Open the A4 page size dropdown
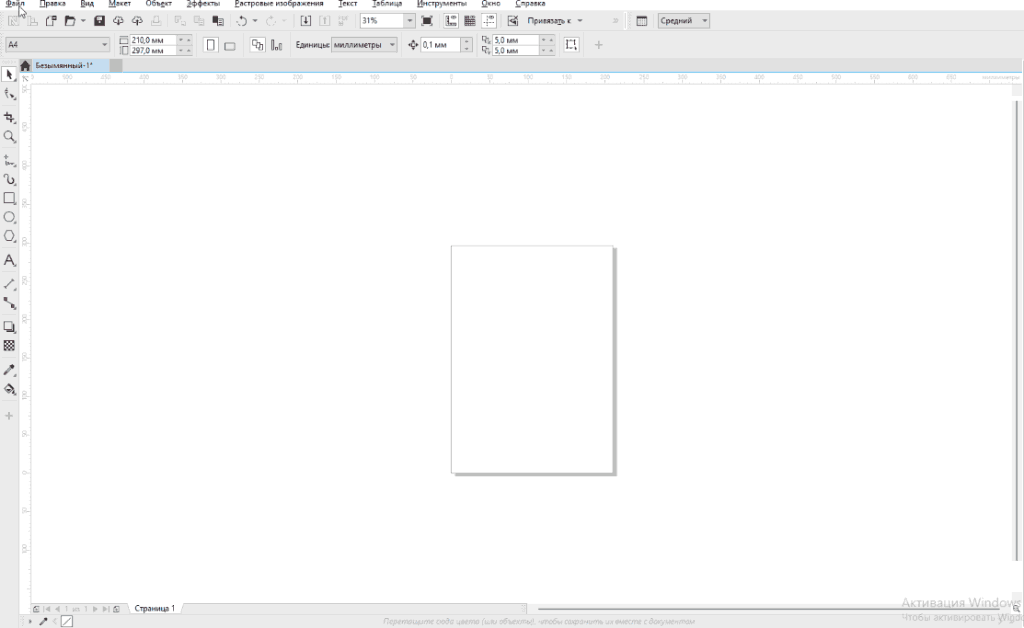1024x628 pixels. click(x=104, y=44)
